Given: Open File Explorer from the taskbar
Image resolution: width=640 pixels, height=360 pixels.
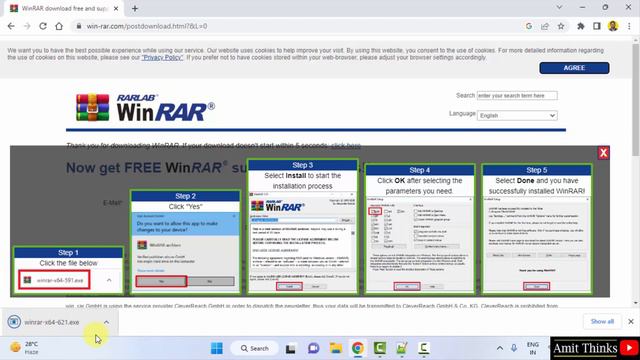Looking at the screenshot, I should (x=336, y=348).
